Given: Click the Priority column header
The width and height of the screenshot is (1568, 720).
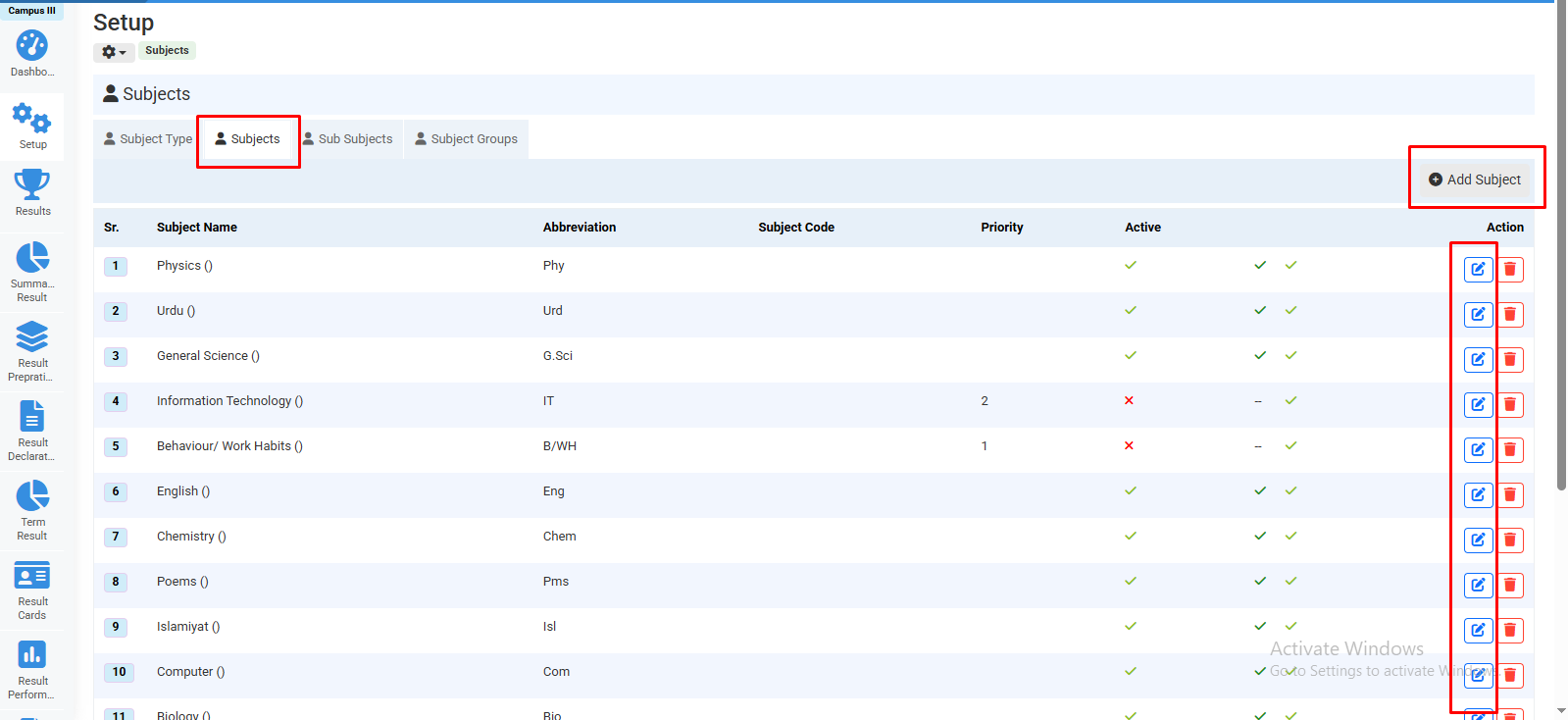Looking at the screenshot, I should 1002,227.
